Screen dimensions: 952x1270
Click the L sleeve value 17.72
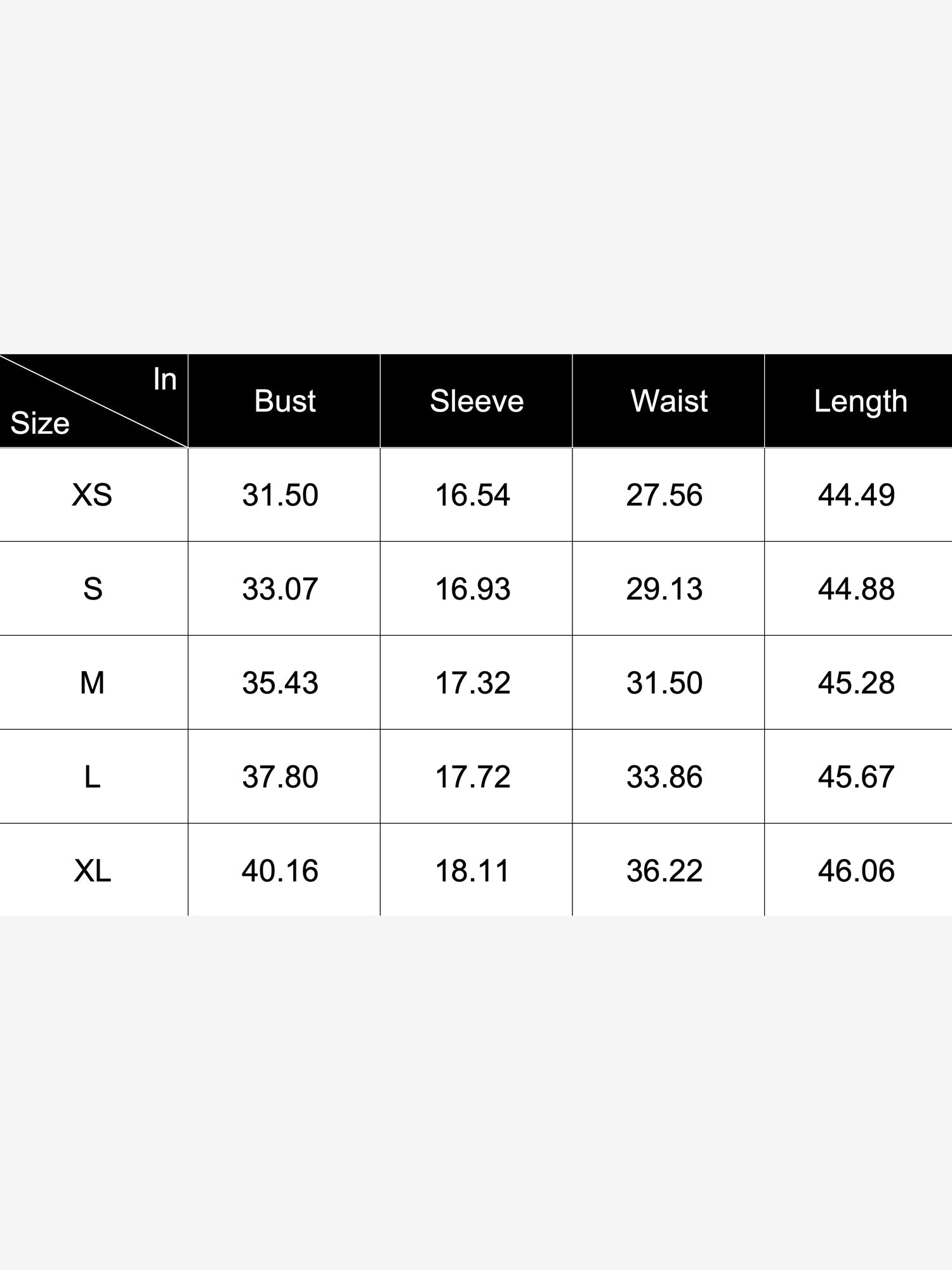[x=473, y=777]
